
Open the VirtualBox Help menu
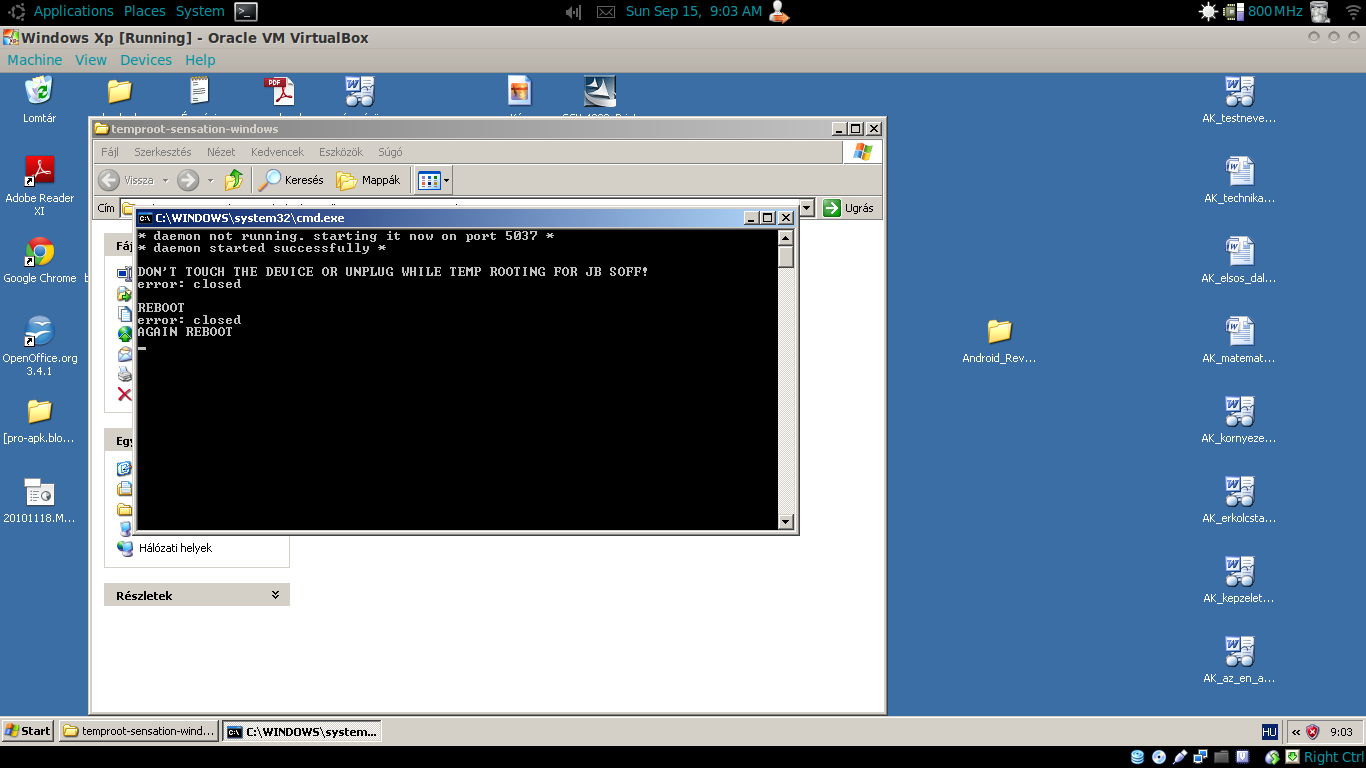(200, 60)
